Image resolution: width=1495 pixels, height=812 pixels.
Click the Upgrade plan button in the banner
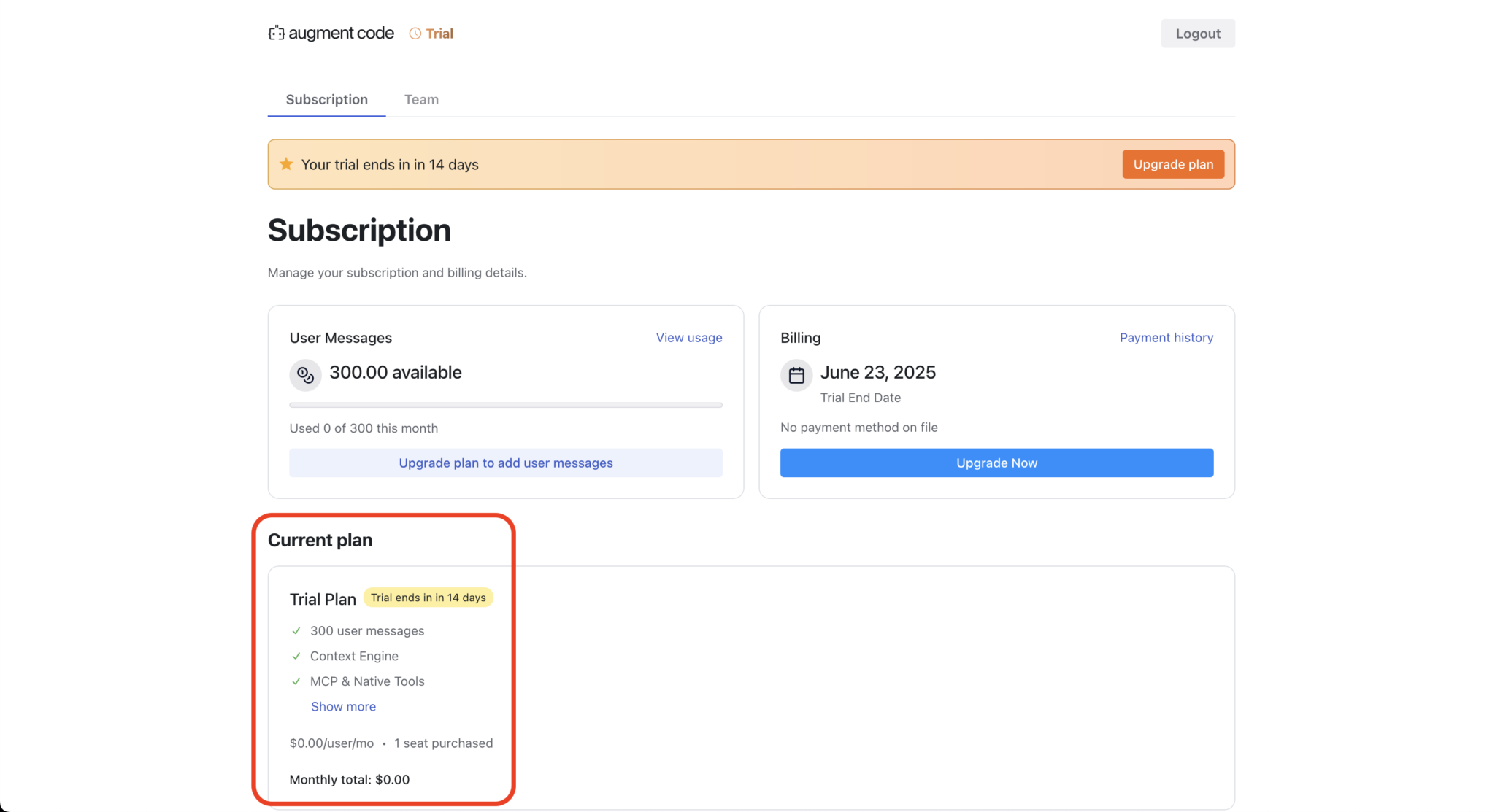(x=1172, y=163)
